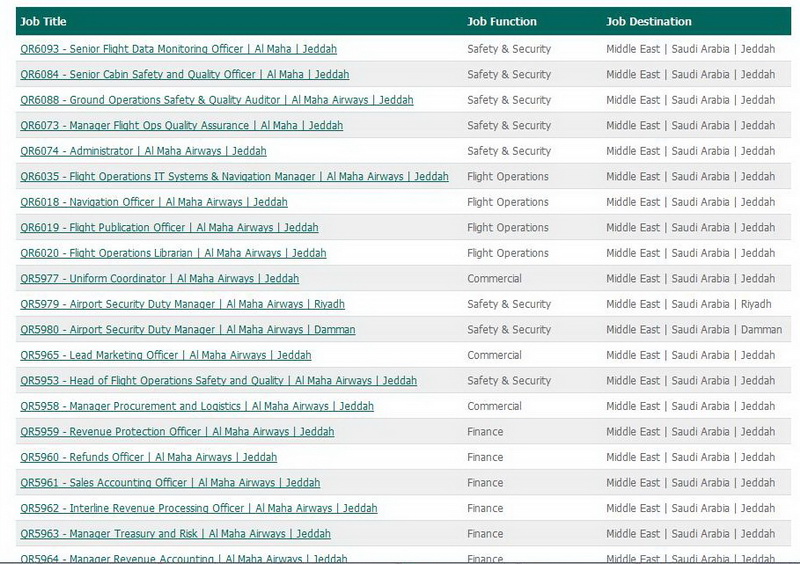Open QR6088 Ground Operations Safety & Quality Auditor

tap(217, 100)
